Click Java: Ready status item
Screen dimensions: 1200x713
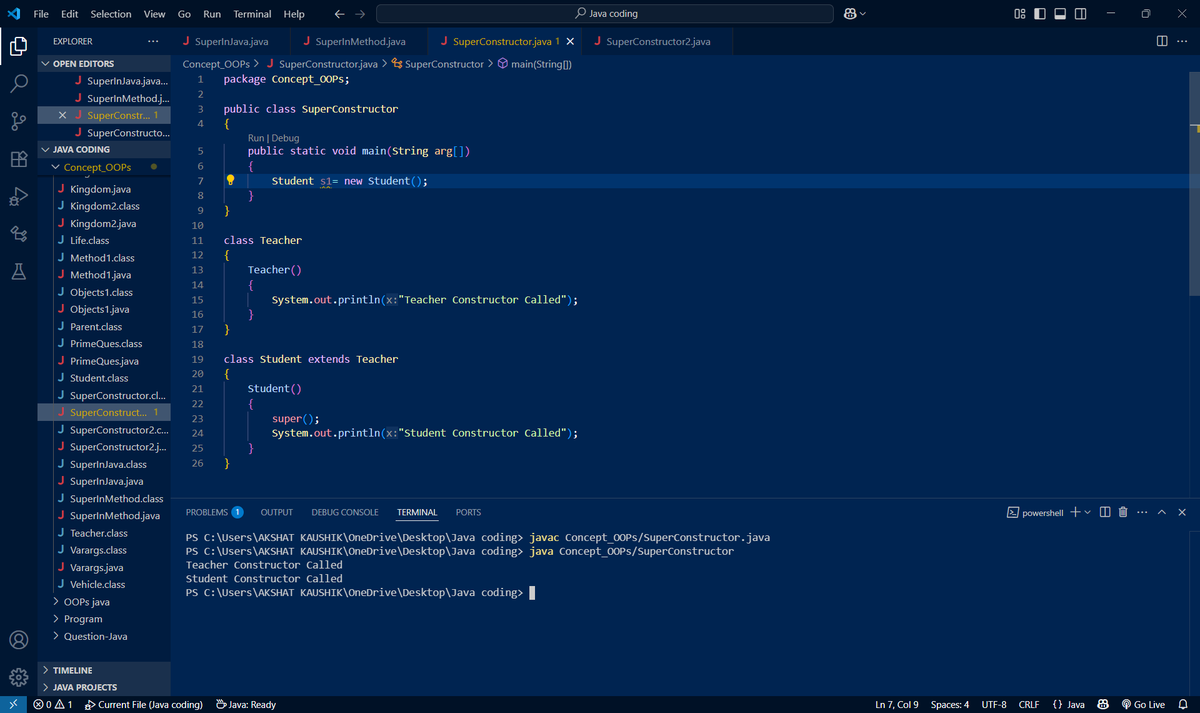(246, 705)
